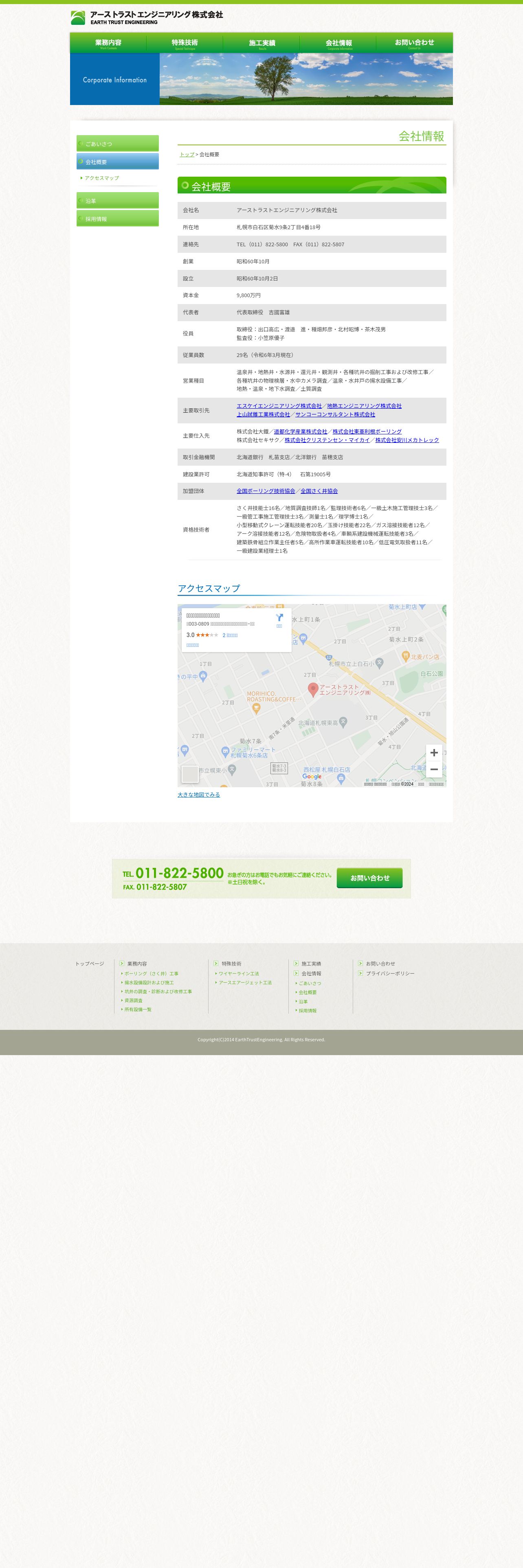The image size is (523, 1568).
Task: Click the 北海道札幌東高 school marker icon
Action: (343, 722)
